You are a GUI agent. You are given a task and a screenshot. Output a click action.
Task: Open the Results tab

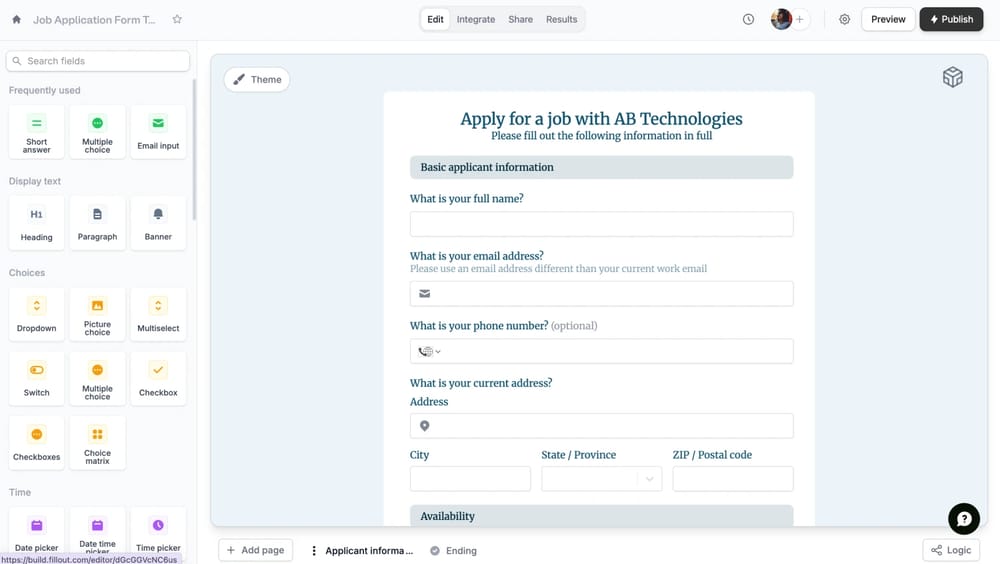click(561, 19)
